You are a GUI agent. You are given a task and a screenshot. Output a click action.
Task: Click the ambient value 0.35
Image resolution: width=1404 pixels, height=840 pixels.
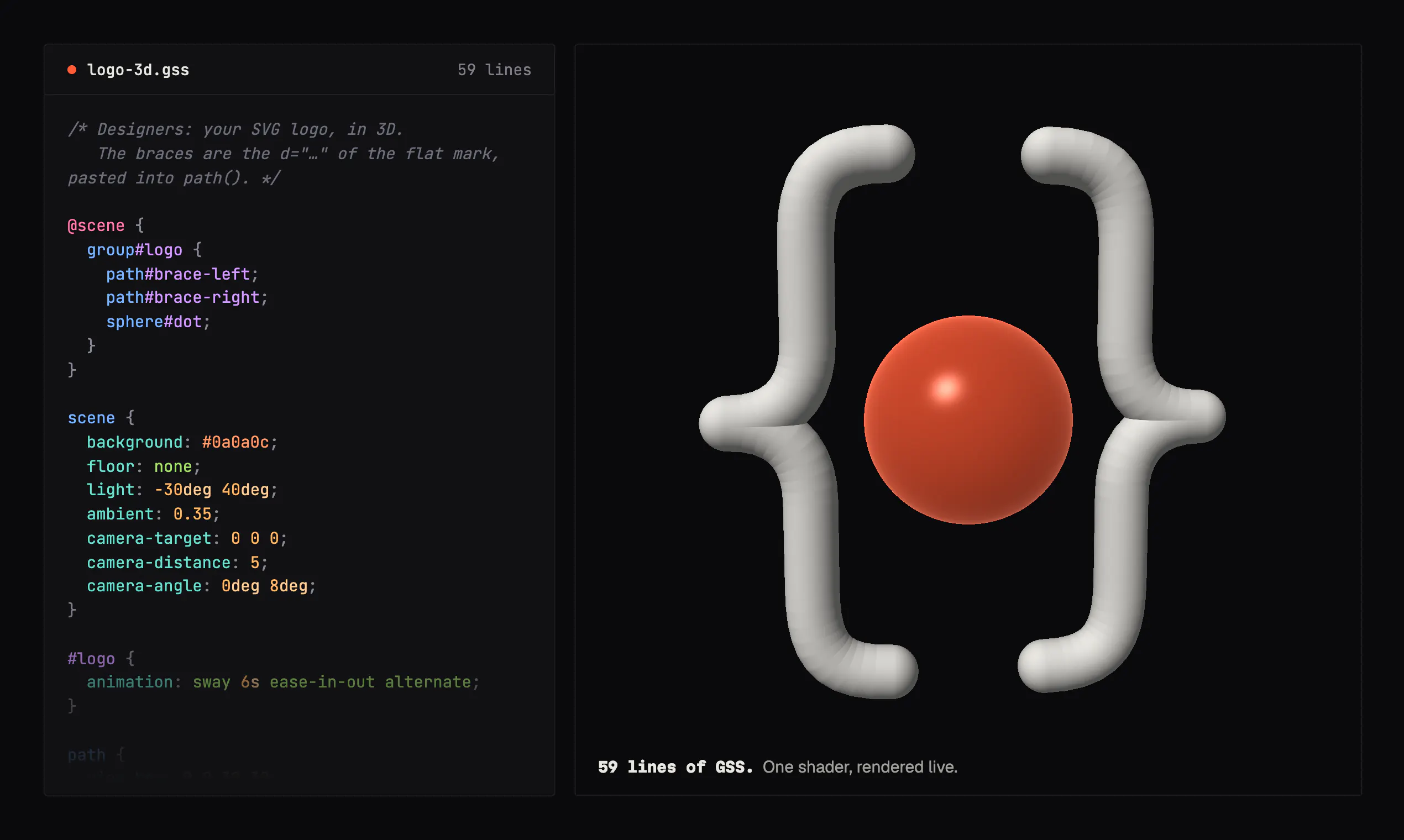(x=192, y=514)
